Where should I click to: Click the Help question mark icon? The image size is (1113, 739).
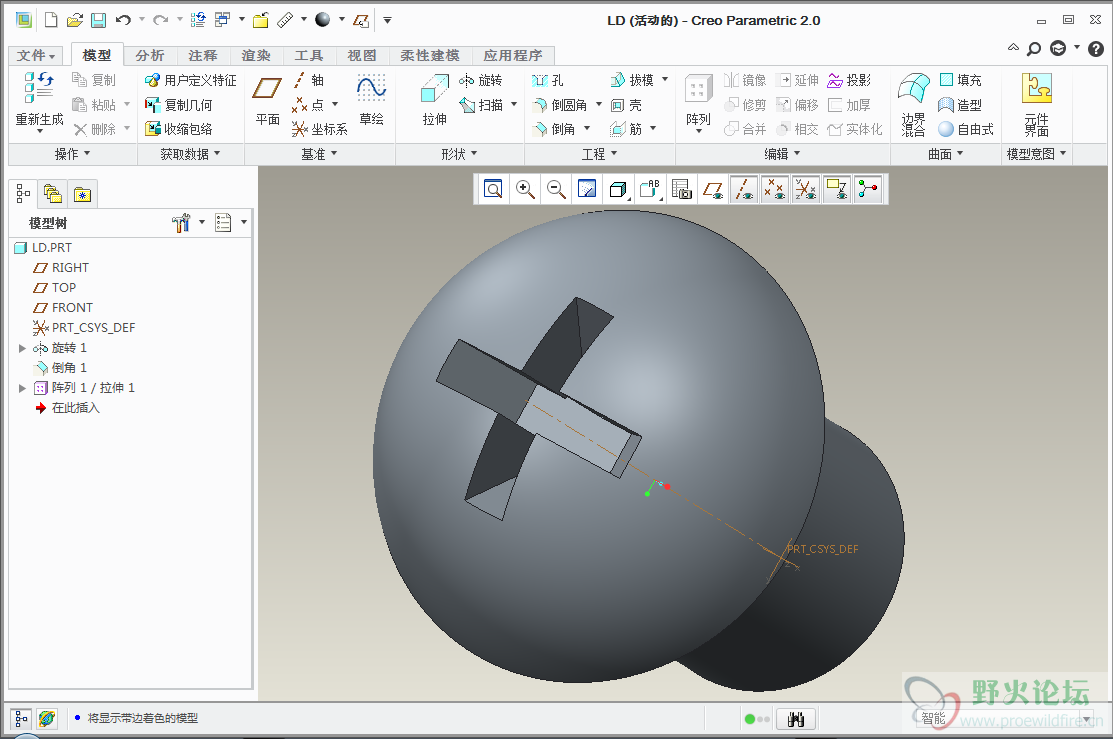click(1096, 48)
